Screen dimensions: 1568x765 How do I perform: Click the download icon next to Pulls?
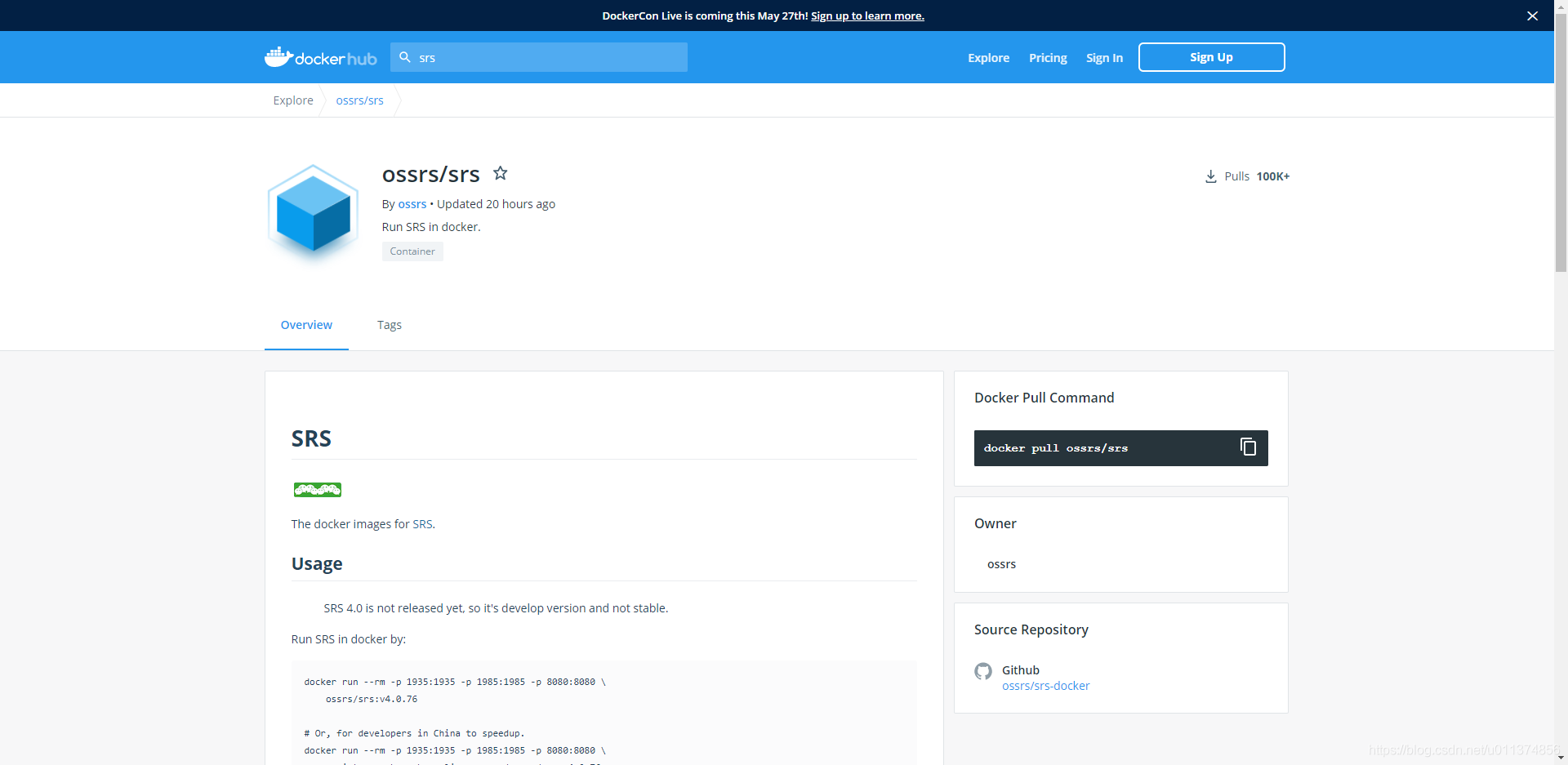click(1210, 176)
